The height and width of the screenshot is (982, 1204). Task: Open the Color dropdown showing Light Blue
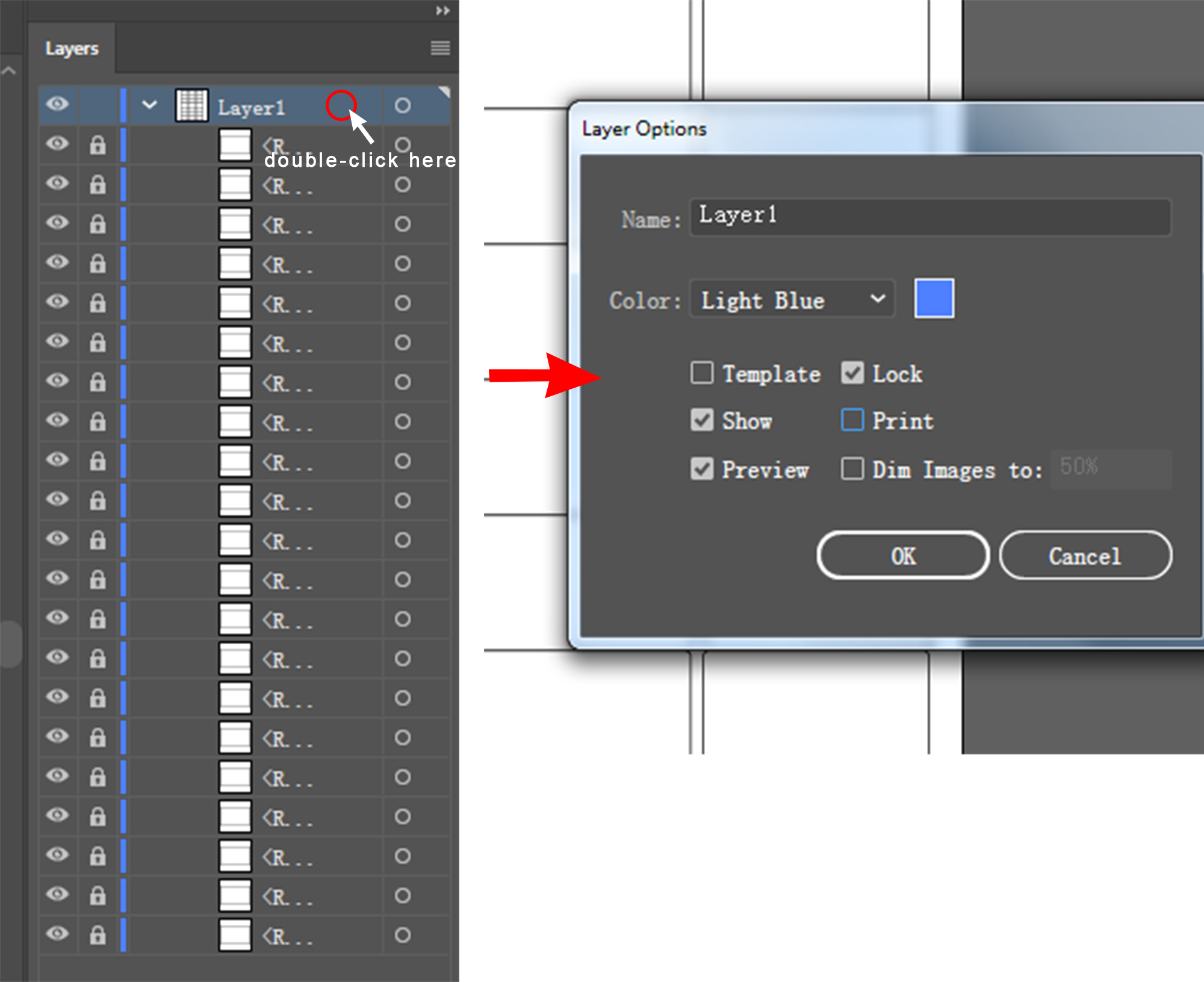coord(792,299)
